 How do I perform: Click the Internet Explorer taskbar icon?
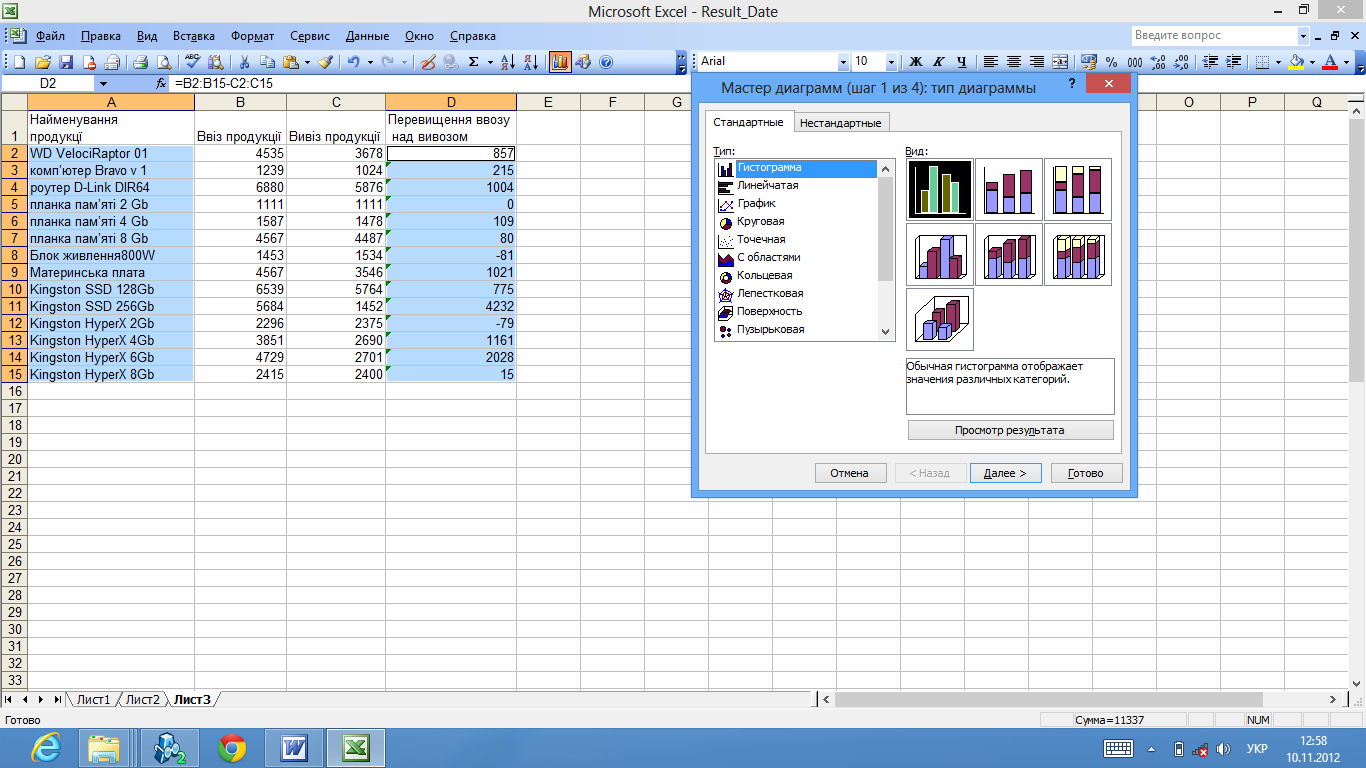pyautogui.click(x=46, y=747)
